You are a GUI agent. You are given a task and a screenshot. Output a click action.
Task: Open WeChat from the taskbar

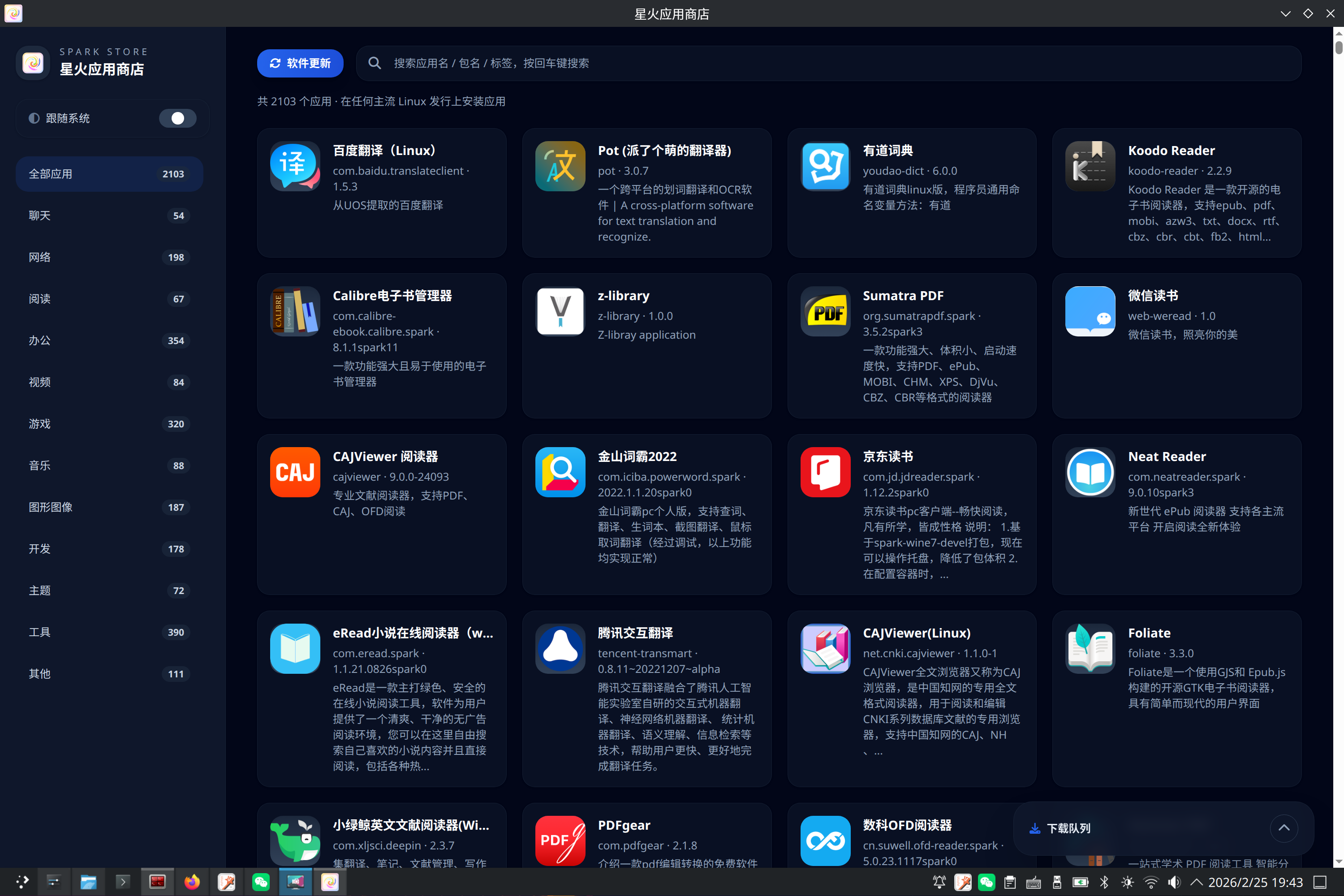261,882
